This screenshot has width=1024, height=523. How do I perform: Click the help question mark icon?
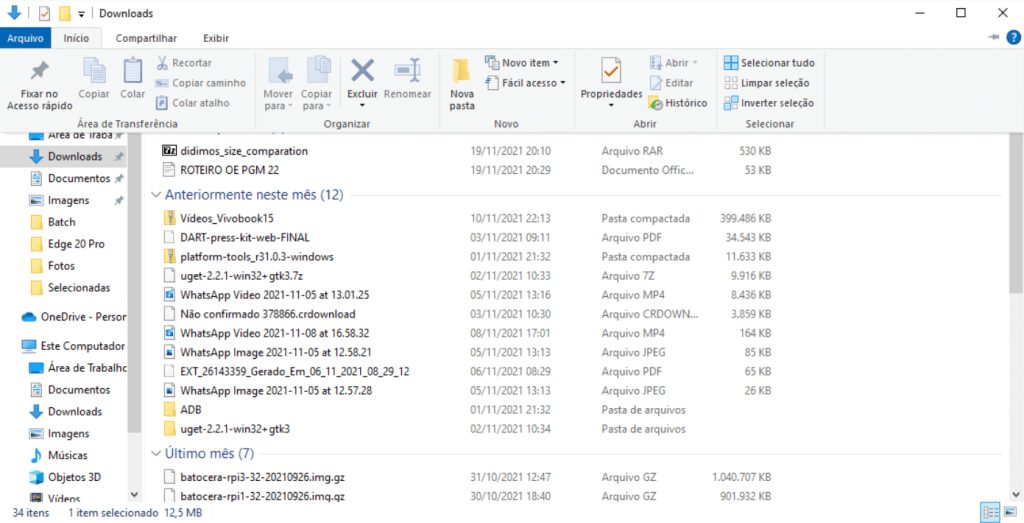coord(1013,37)
